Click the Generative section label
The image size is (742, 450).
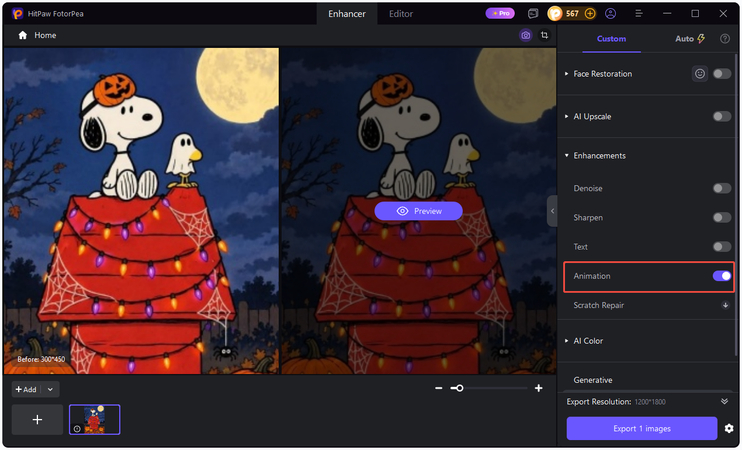[x=592, y=380]
